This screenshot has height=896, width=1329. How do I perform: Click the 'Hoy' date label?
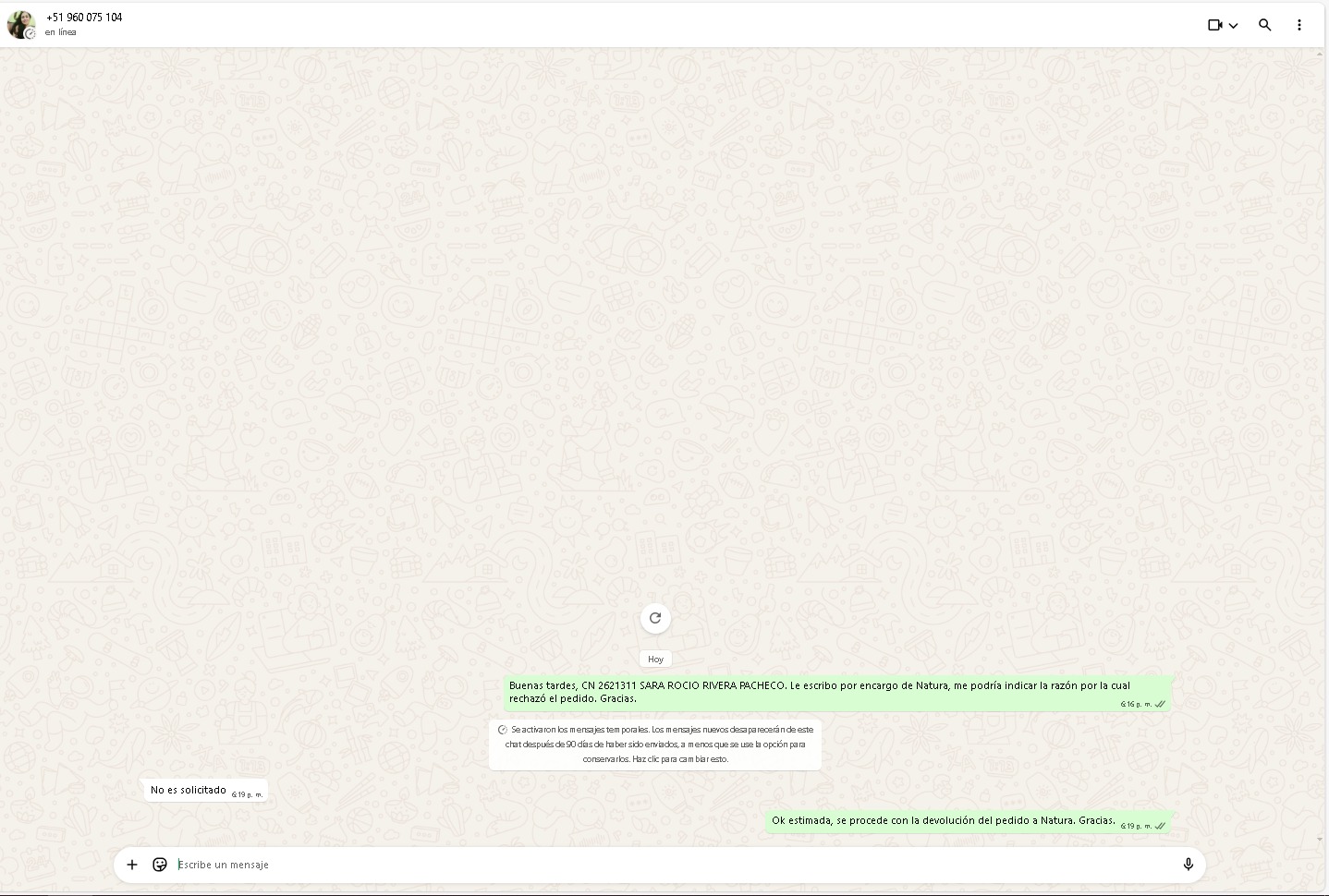[655, 659]
